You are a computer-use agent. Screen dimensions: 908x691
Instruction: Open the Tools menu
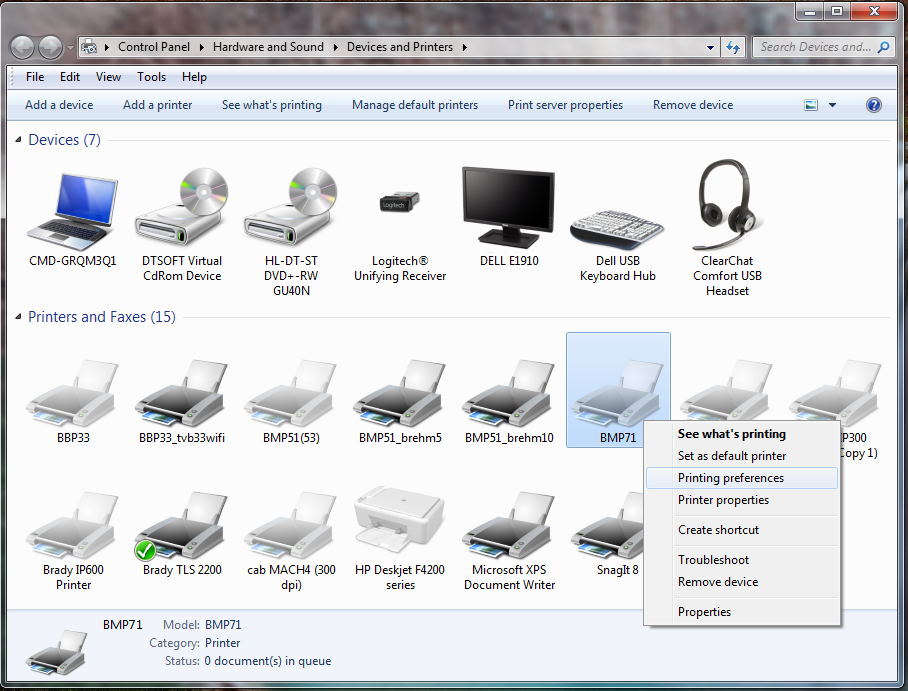click(152, 77)
